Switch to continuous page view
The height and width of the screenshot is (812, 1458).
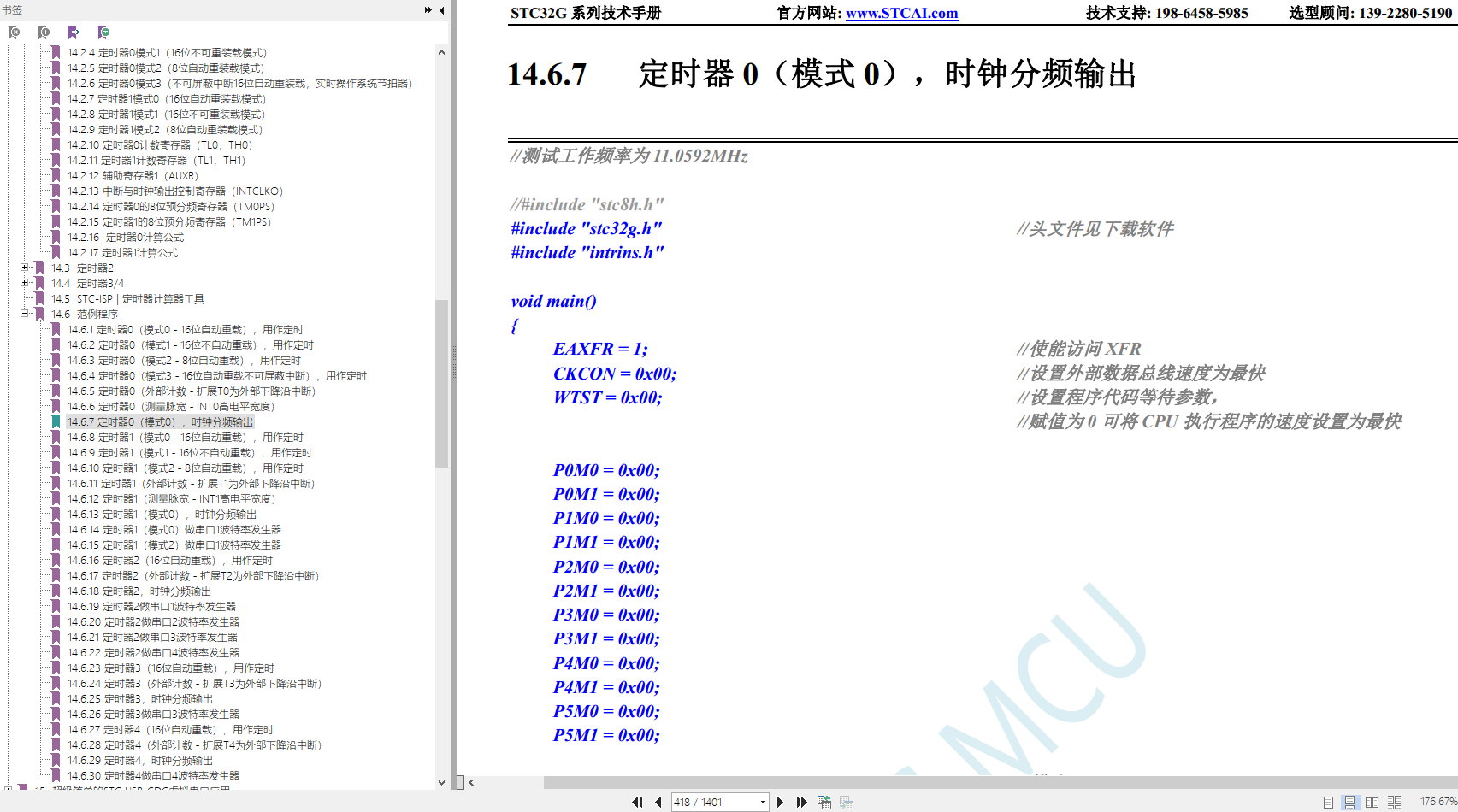pos(1349,802)
